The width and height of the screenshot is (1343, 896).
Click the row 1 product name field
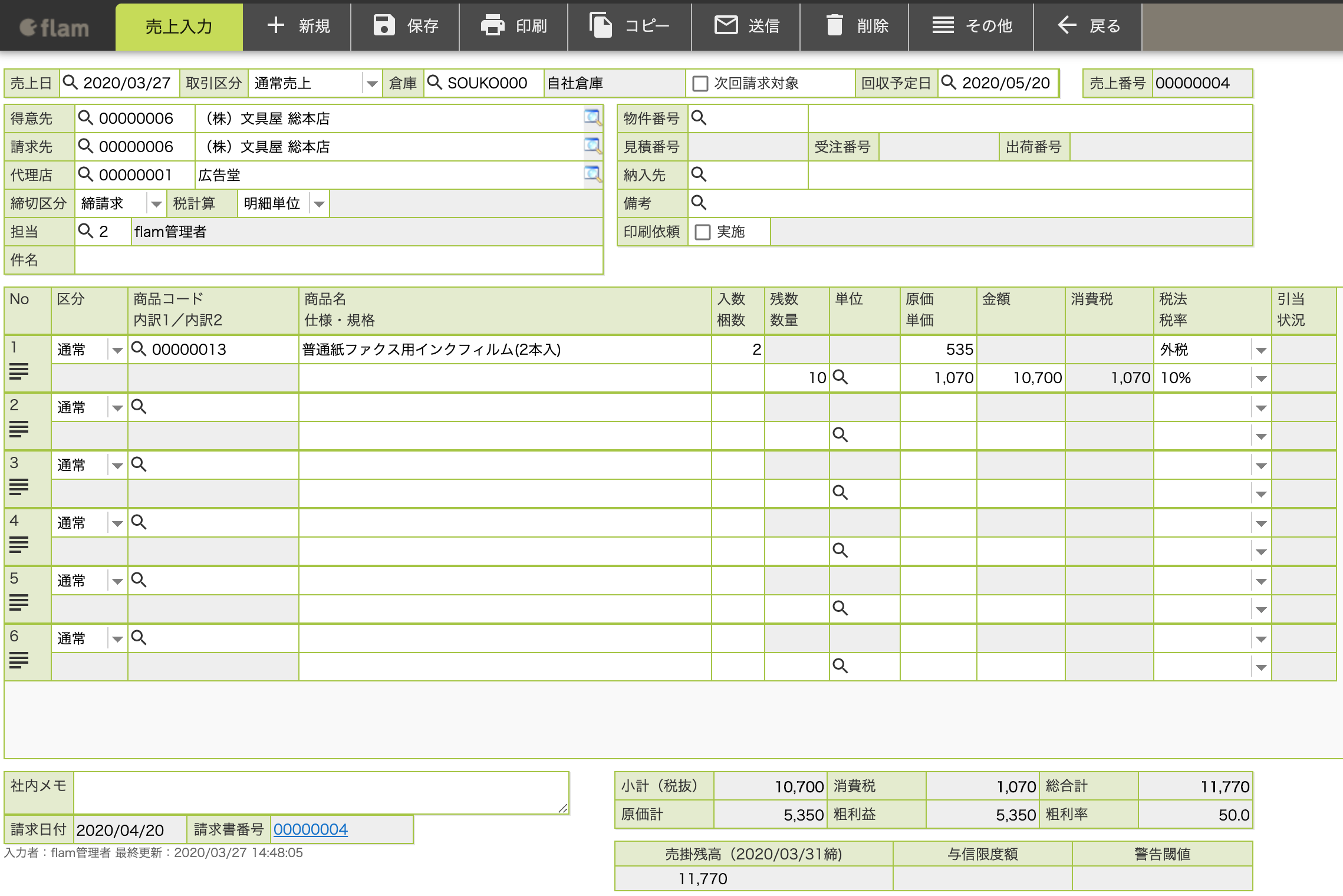point(505,350)
